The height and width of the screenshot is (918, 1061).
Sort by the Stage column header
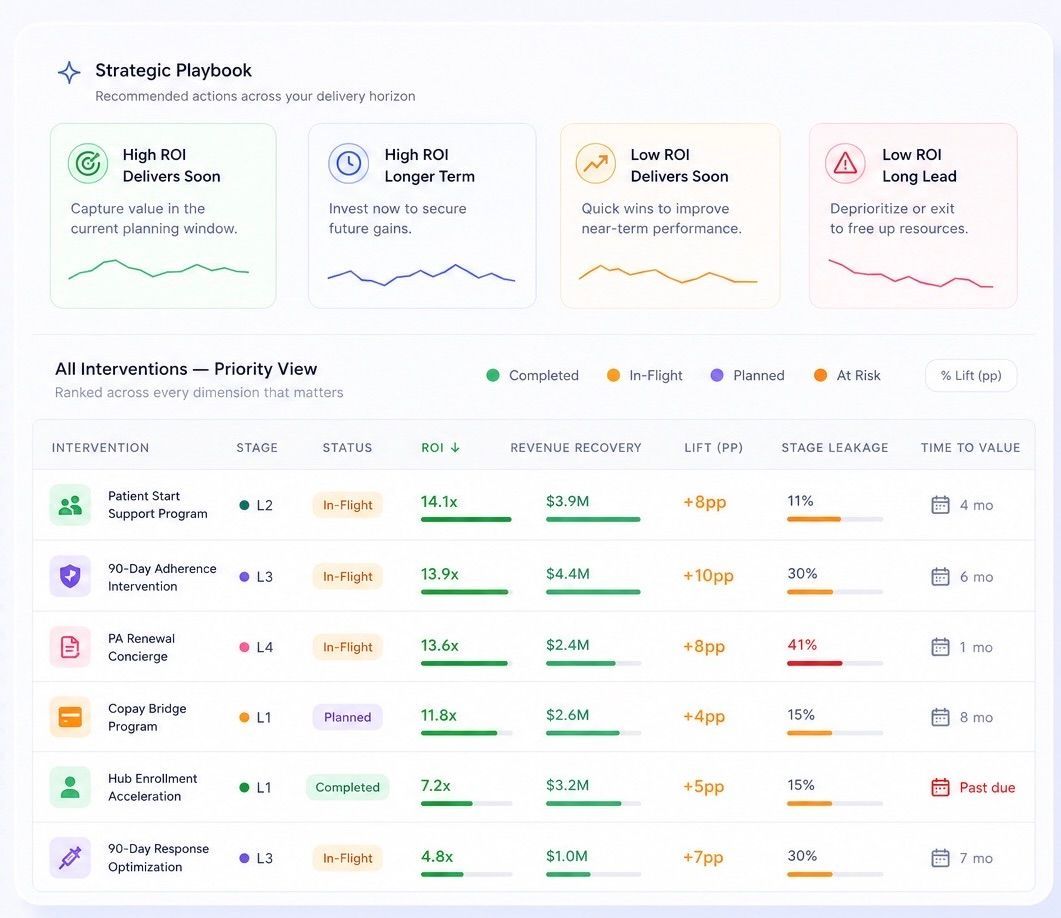(256, 447)
